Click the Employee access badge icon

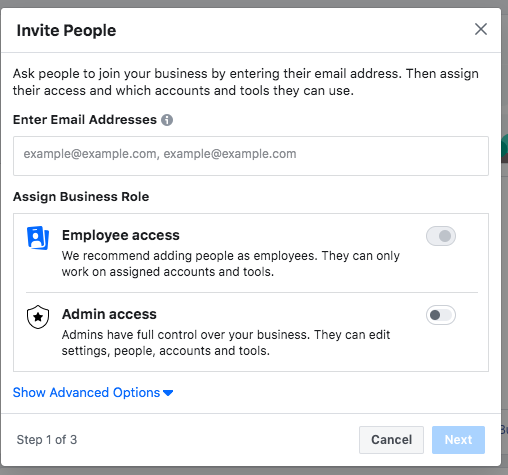pyautogui.click(x=38, y=238)
